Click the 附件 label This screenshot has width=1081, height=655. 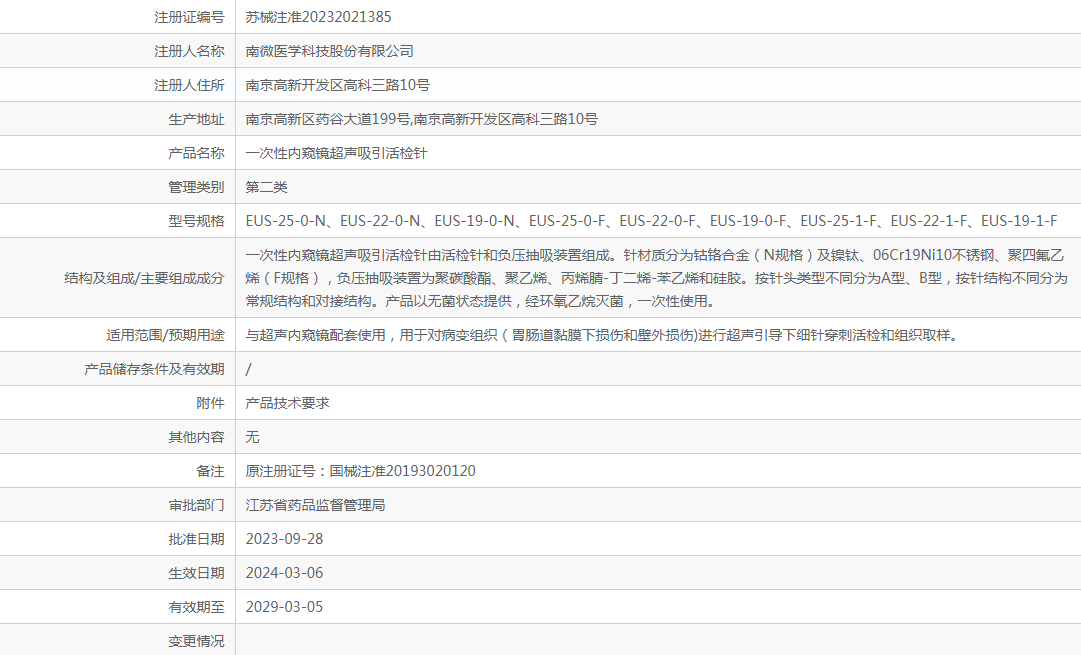(210, 403)
